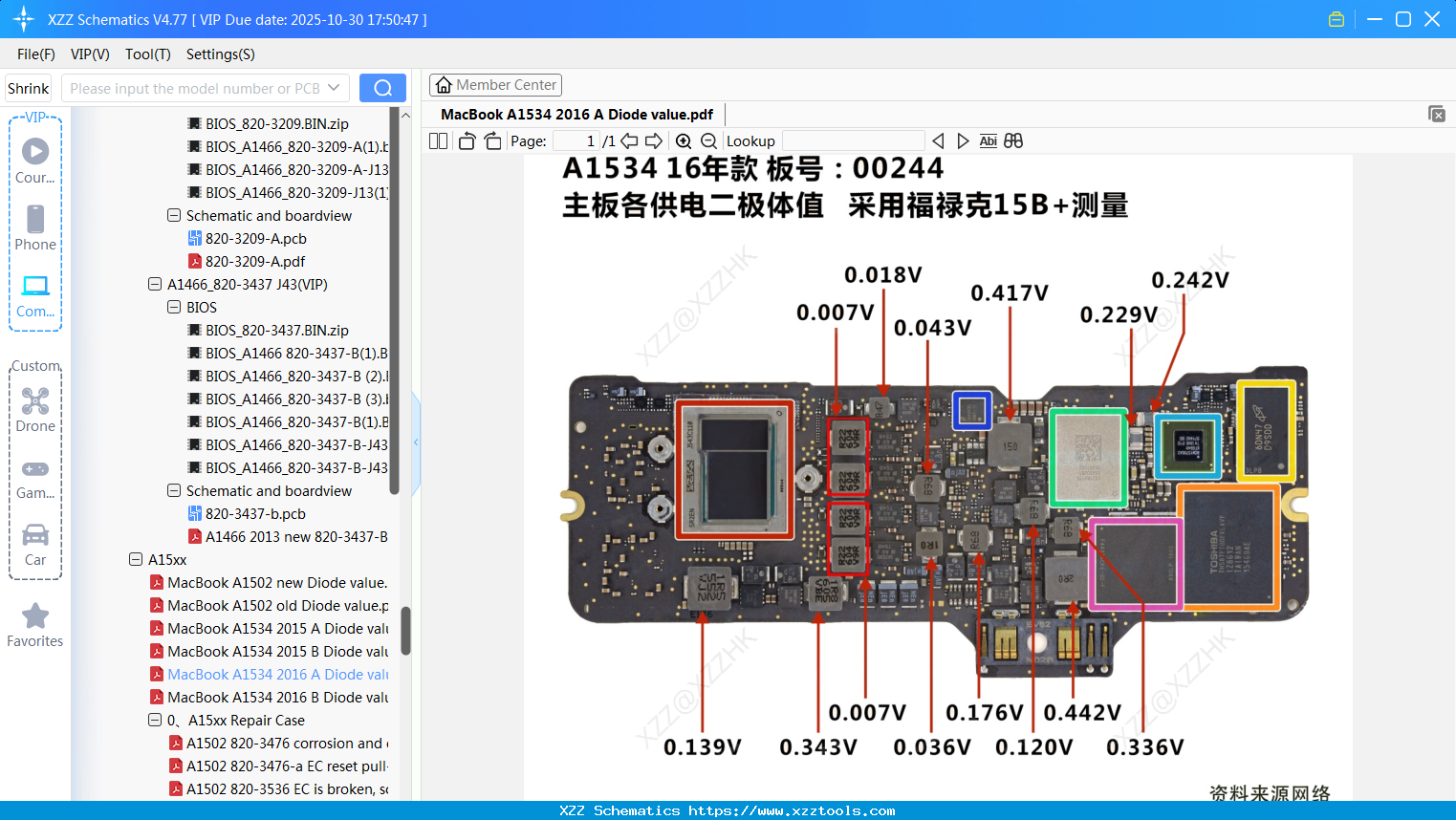Open BIOS_A1466_820-3209-A-J13 file

coord(296,169)
